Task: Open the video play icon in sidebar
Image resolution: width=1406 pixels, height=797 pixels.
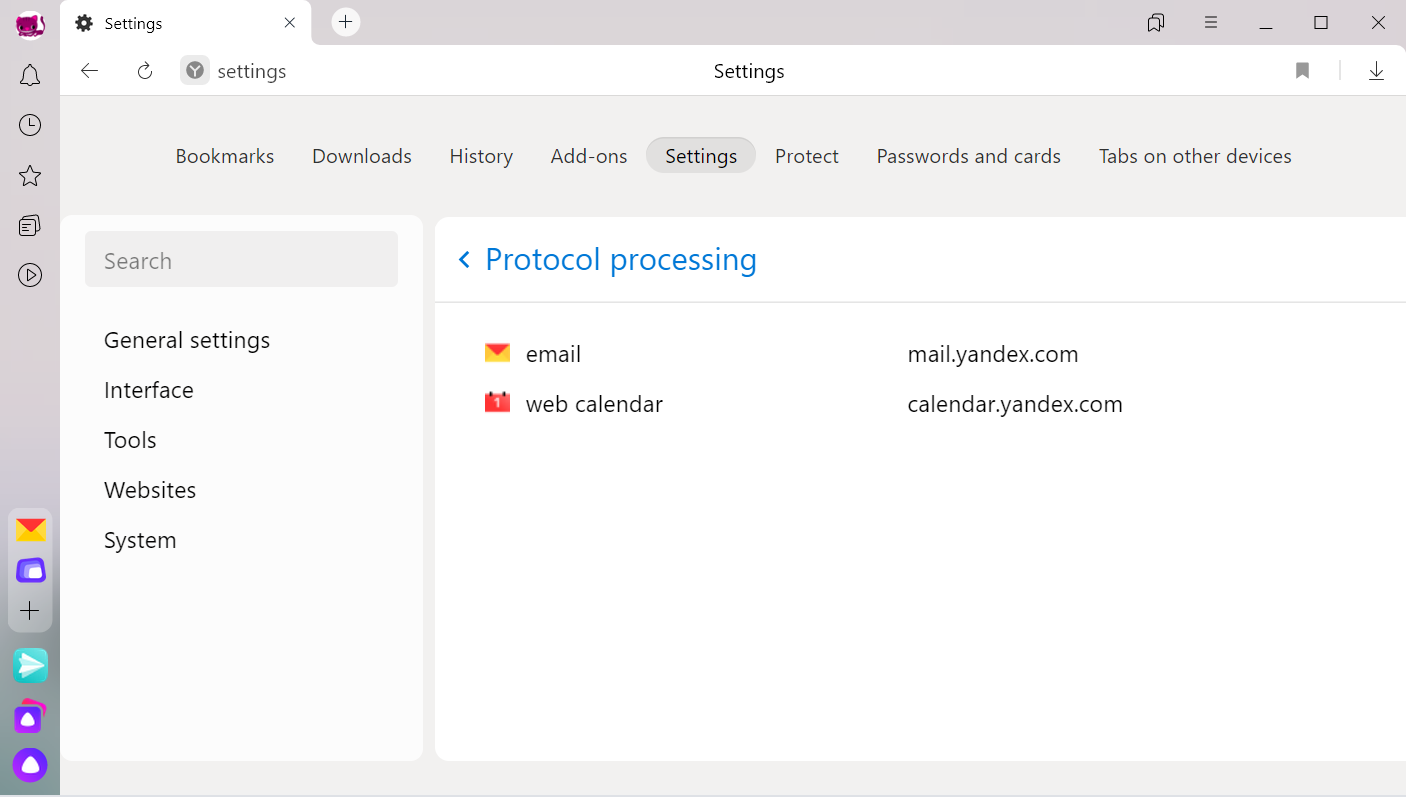Action: coord(30,275)
